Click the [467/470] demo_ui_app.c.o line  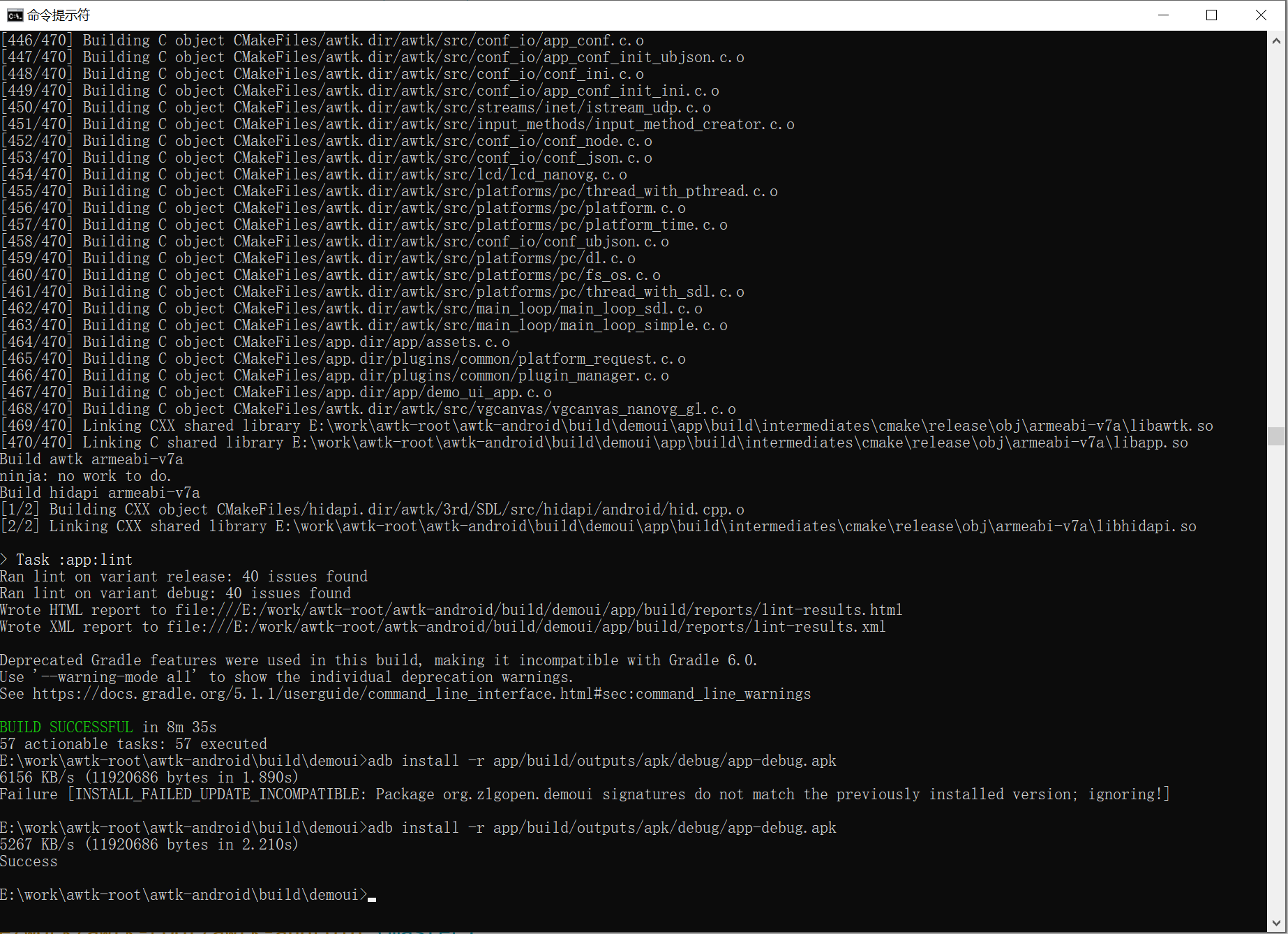pos(276,392)
